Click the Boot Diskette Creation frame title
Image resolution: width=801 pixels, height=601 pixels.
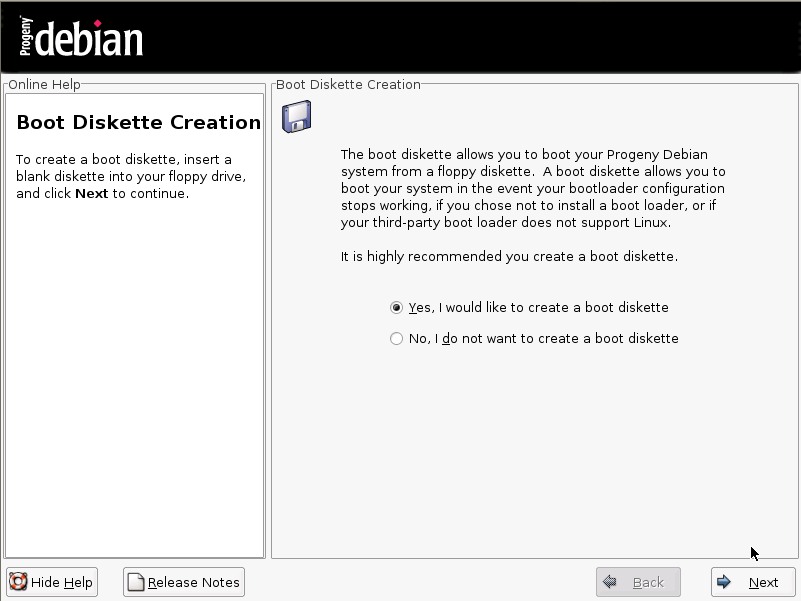click(x=348, y=85)
